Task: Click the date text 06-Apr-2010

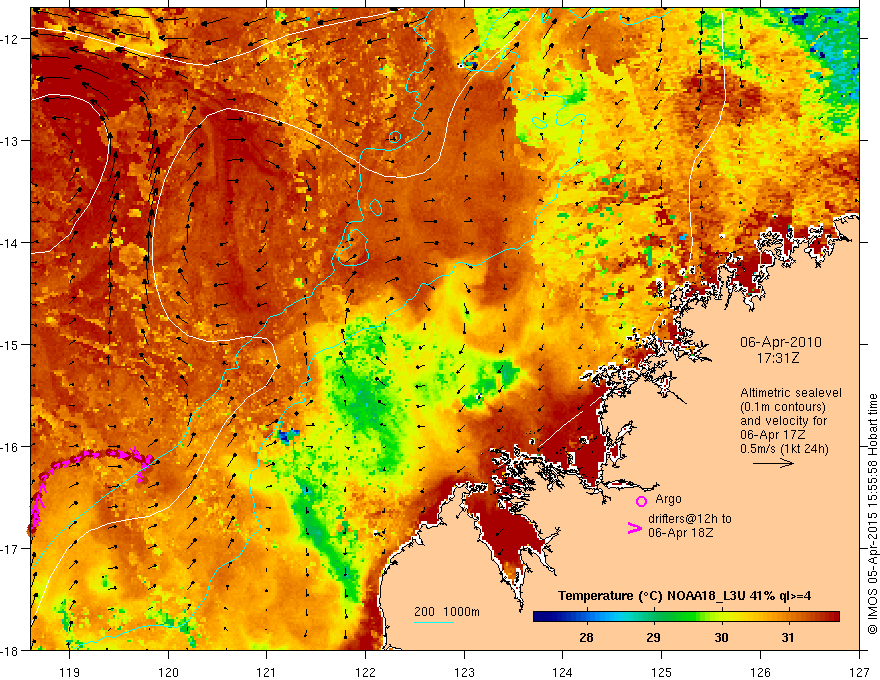Action: pyautogui.click(x=781, y=342)
